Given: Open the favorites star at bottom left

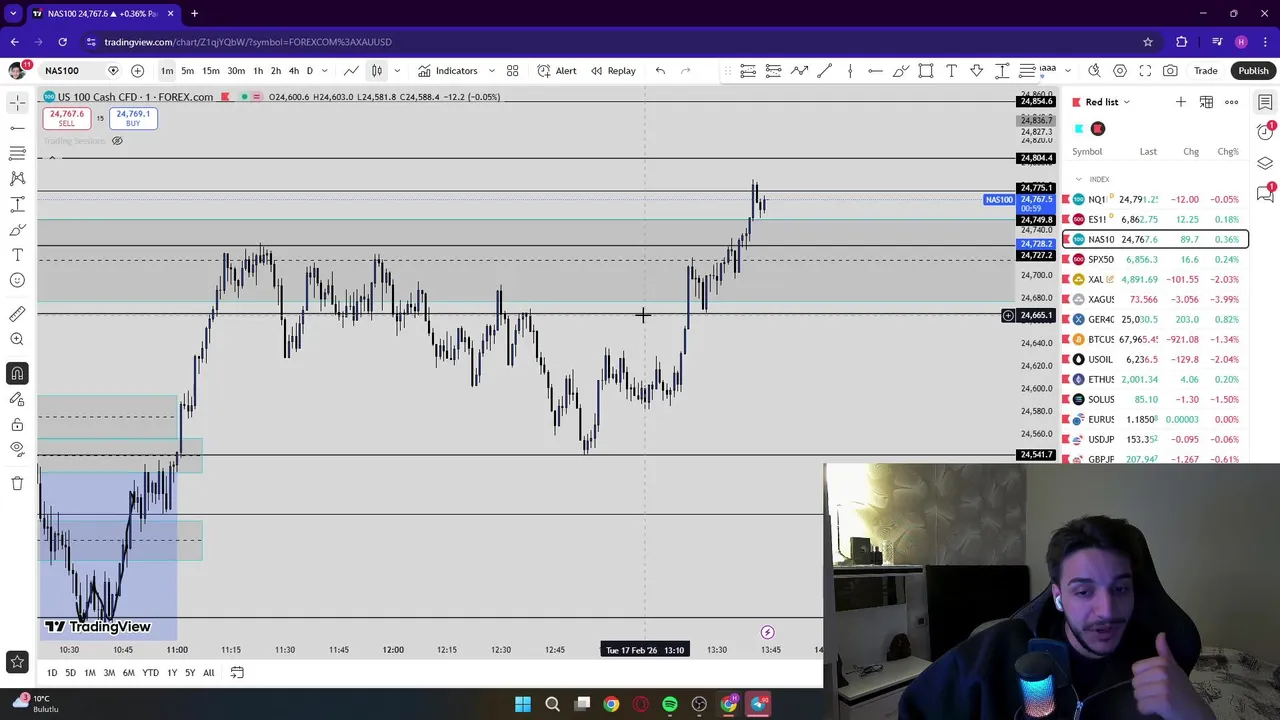Looking at the screenshot, I should pyautogui.click(x=17, y=661).
